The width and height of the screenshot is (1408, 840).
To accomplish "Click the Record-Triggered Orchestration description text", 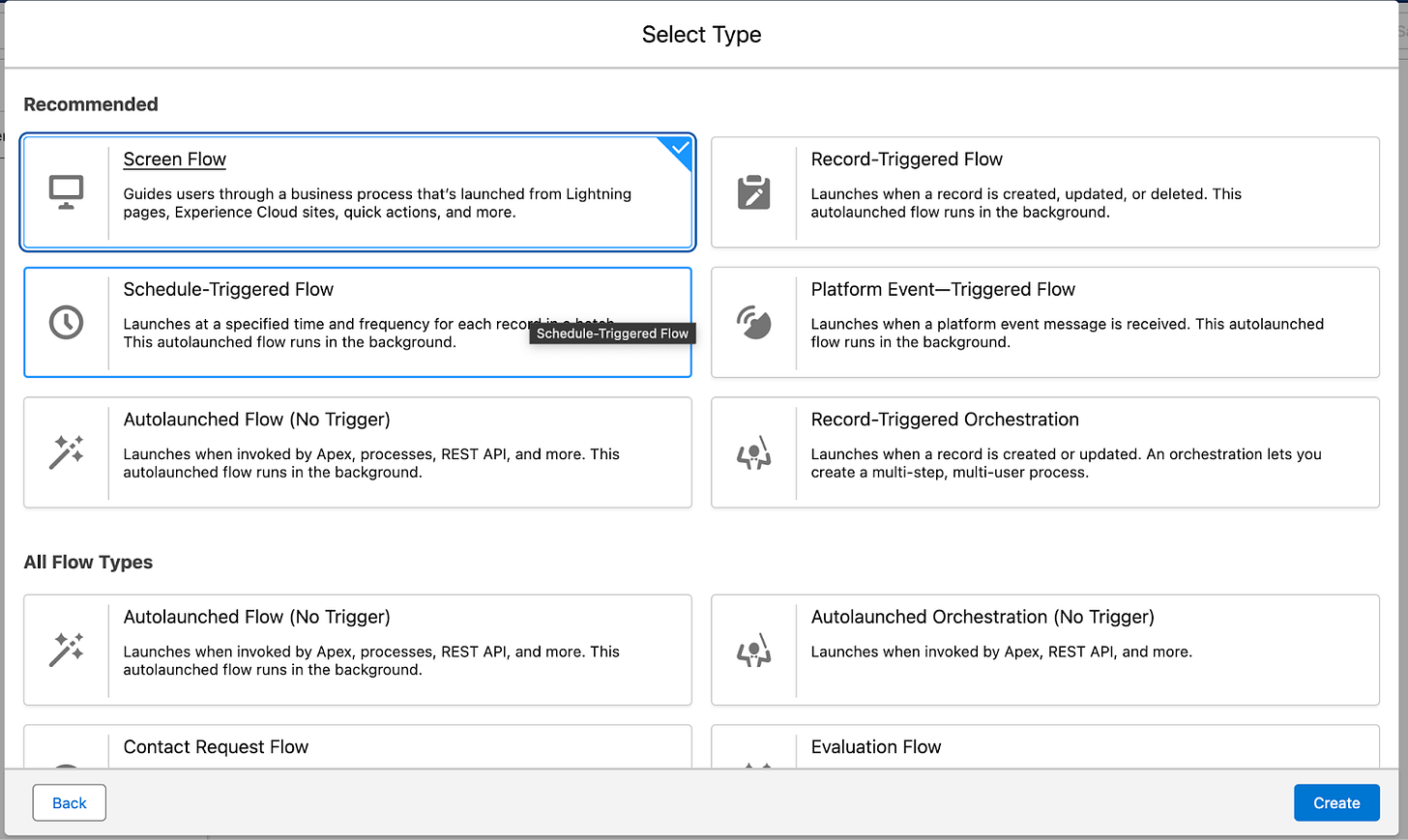I will tap(1066, 463).
